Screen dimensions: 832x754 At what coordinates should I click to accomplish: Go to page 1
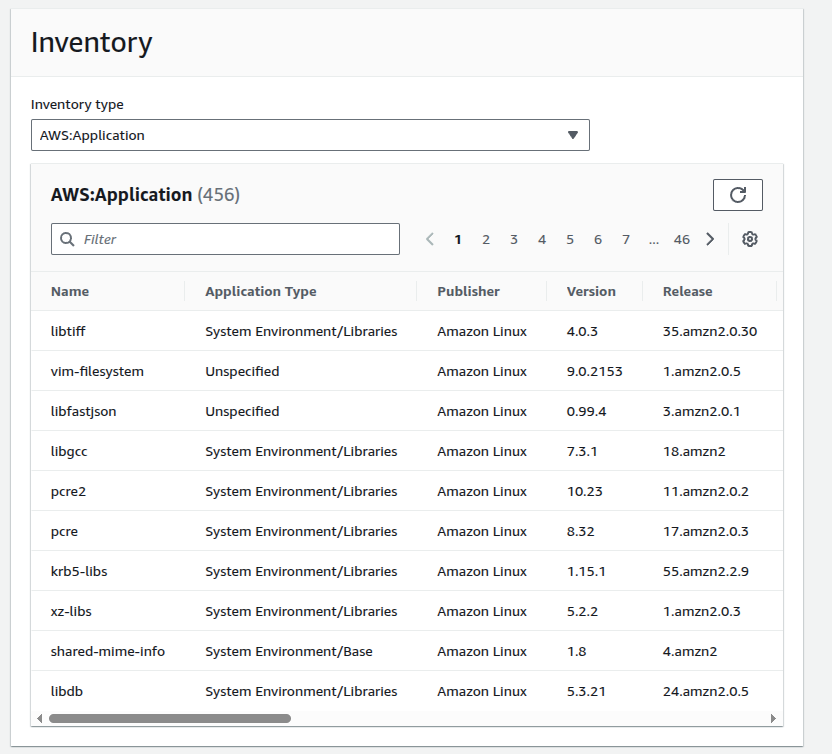pyautogui.click(x=458, y=240)
